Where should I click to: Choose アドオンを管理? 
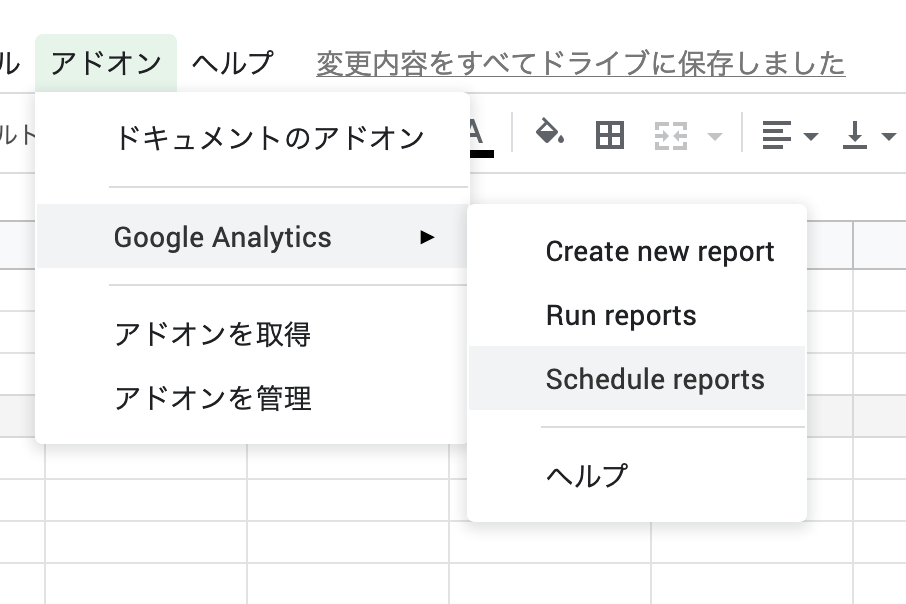(253, 398)
